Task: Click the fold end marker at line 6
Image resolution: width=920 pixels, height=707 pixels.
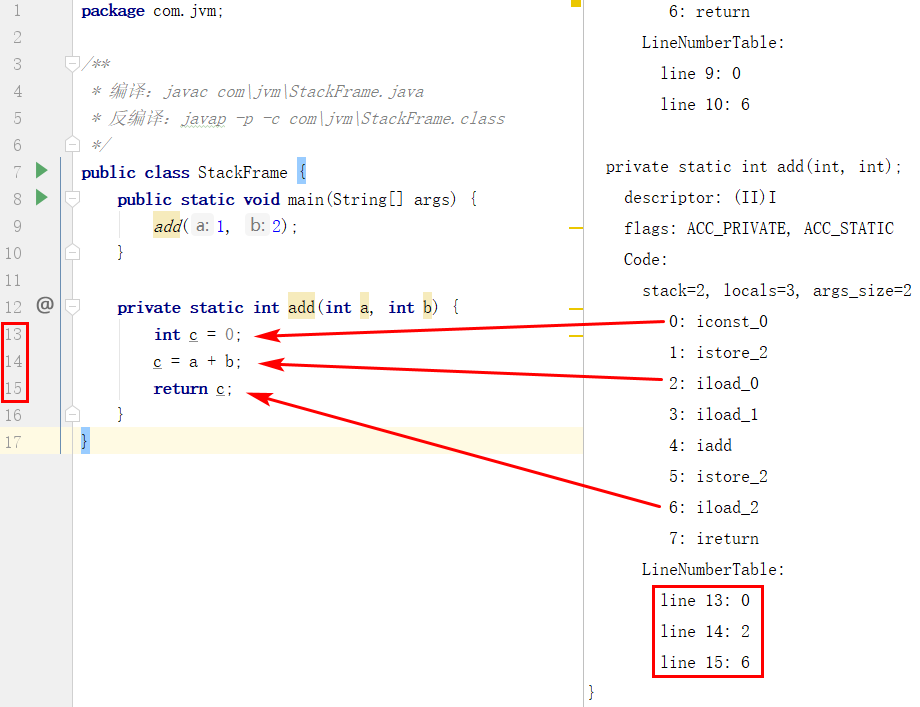Action: click(72, 144)
